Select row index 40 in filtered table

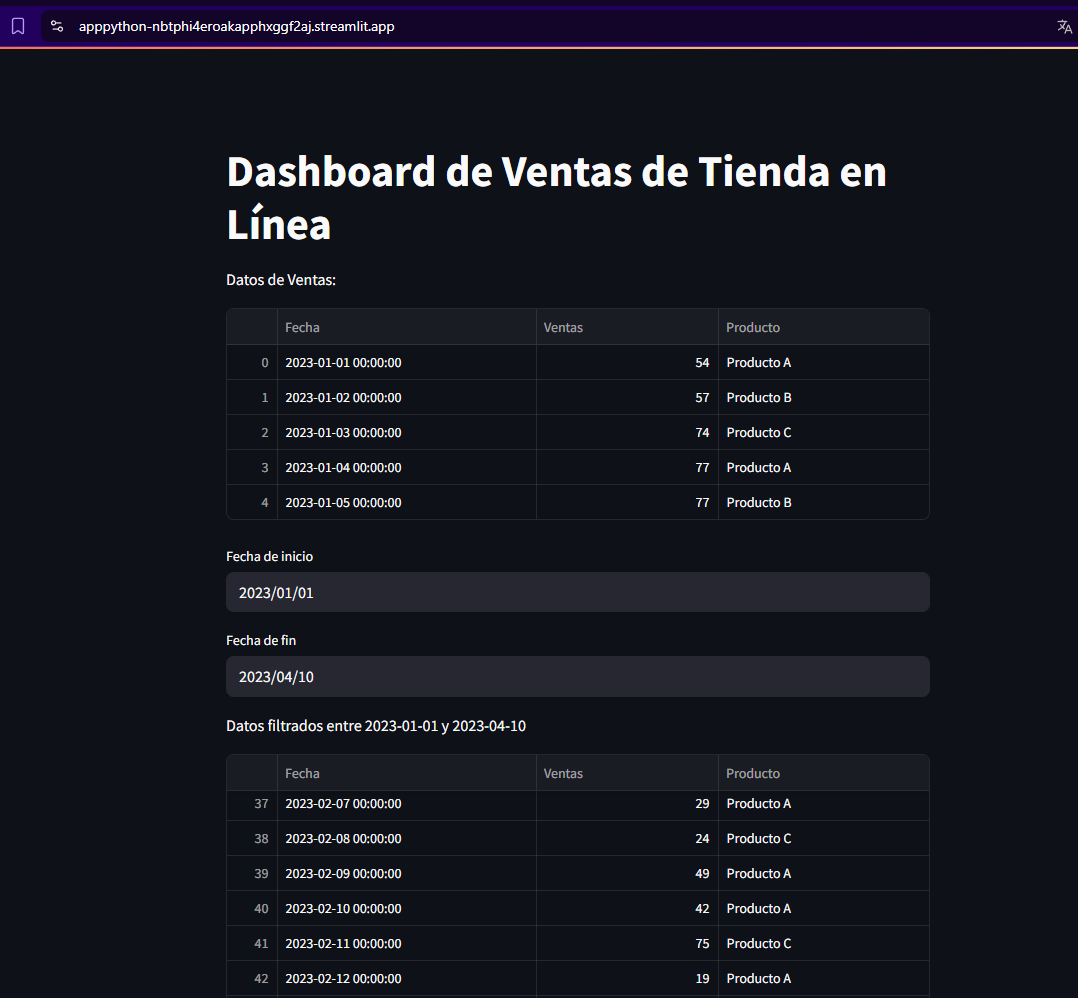(x=252, y=909)
